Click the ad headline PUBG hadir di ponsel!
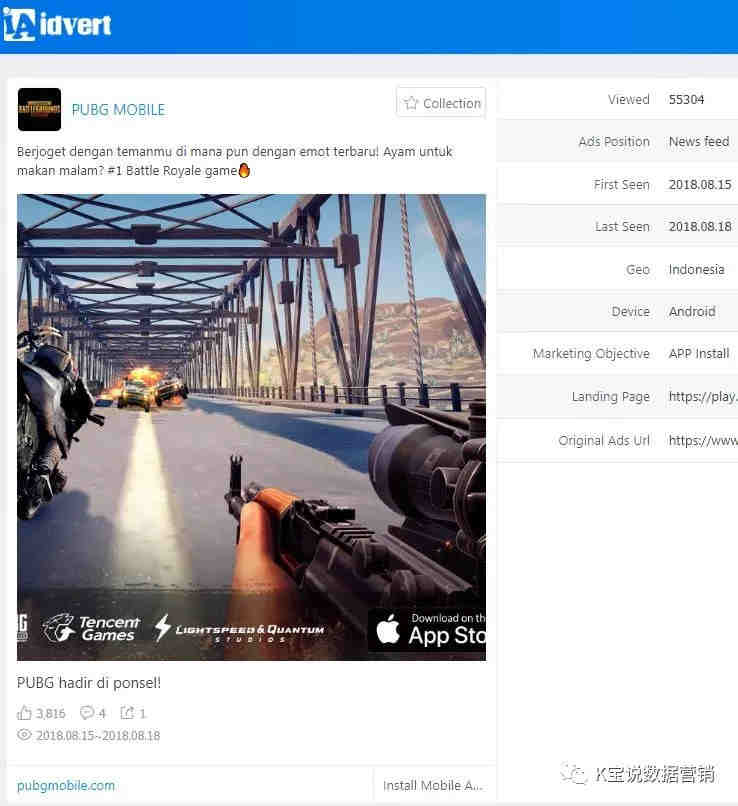This screenshot has width=738, height=806. point(89,683)
